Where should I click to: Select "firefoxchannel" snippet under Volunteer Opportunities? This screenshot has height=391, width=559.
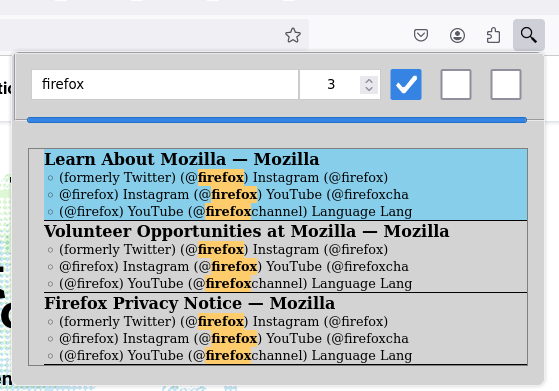tap(236, 284)
